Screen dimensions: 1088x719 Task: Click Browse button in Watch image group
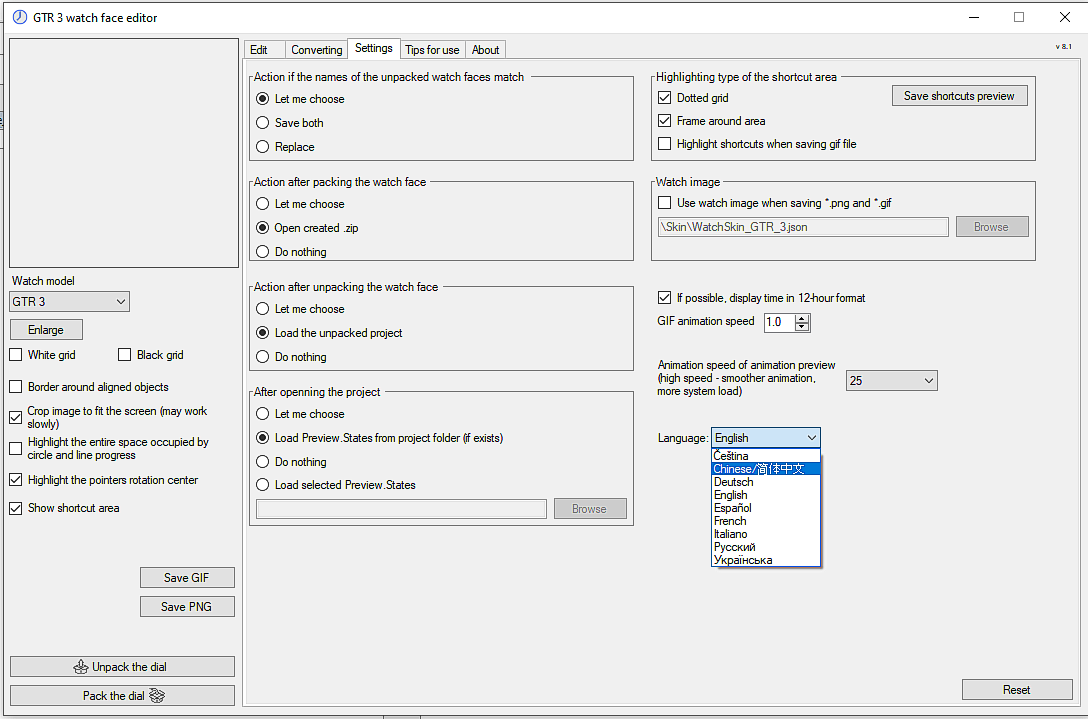[992, 227]
